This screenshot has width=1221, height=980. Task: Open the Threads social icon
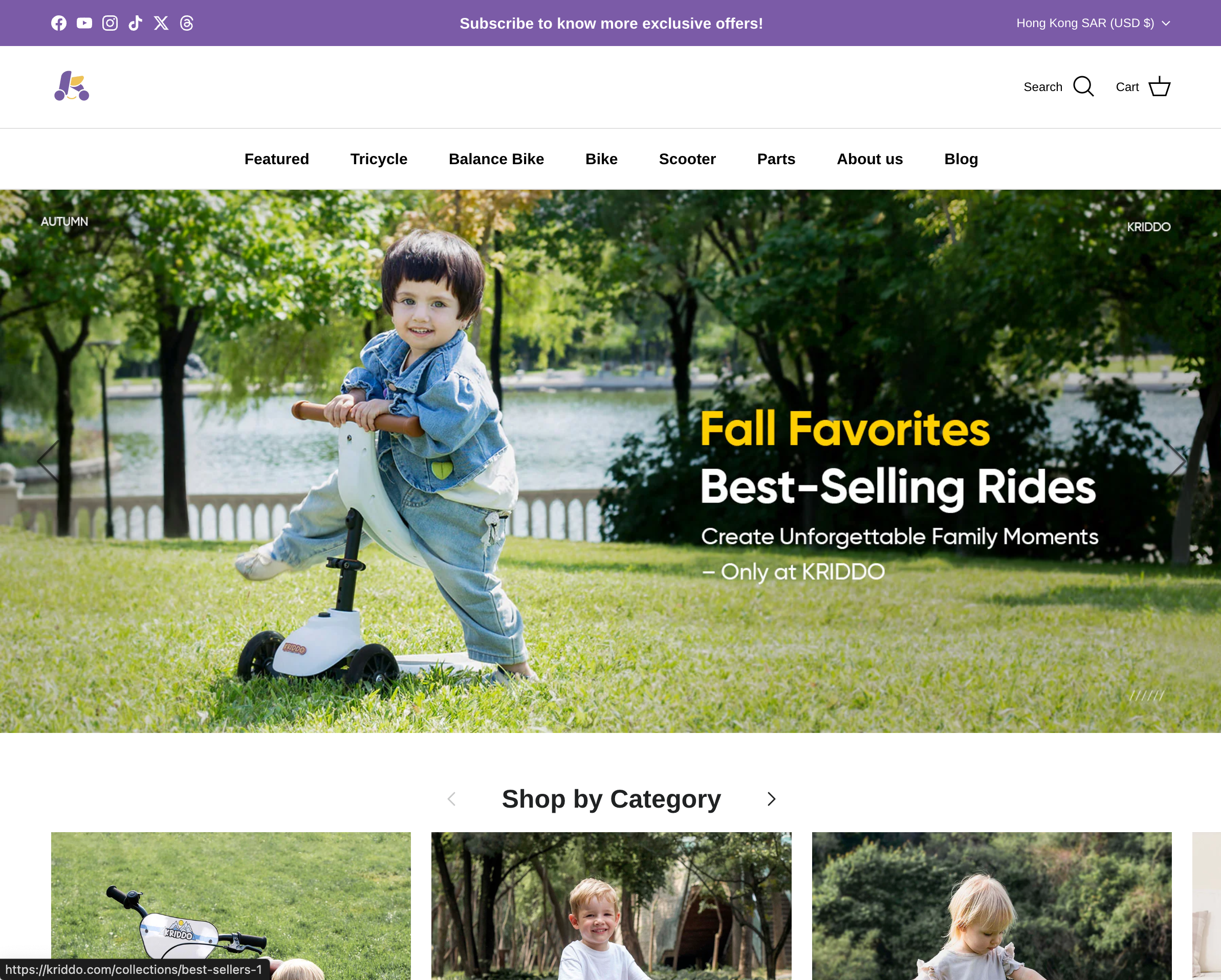[x=187, y=23]
